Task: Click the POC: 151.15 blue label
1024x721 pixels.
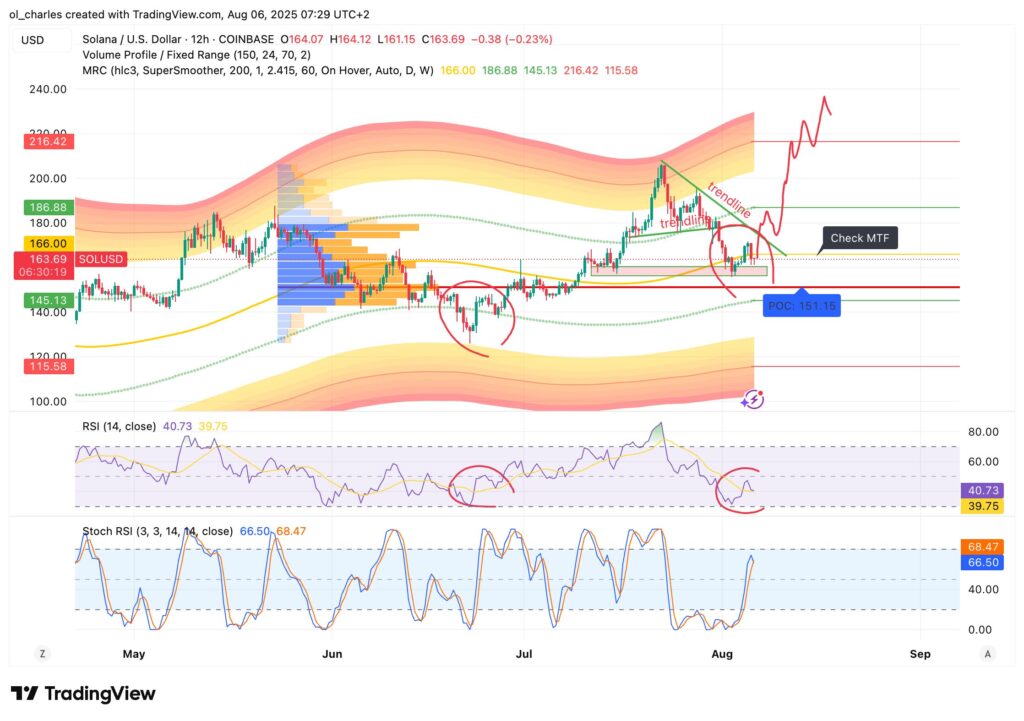Action: [803, 306]
